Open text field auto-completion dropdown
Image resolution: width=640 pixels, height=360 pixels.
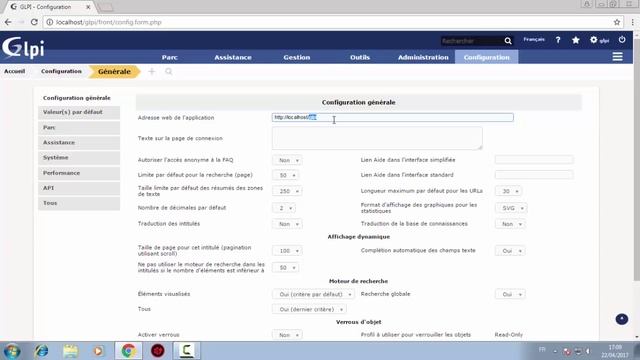click(x=510, y=251)
